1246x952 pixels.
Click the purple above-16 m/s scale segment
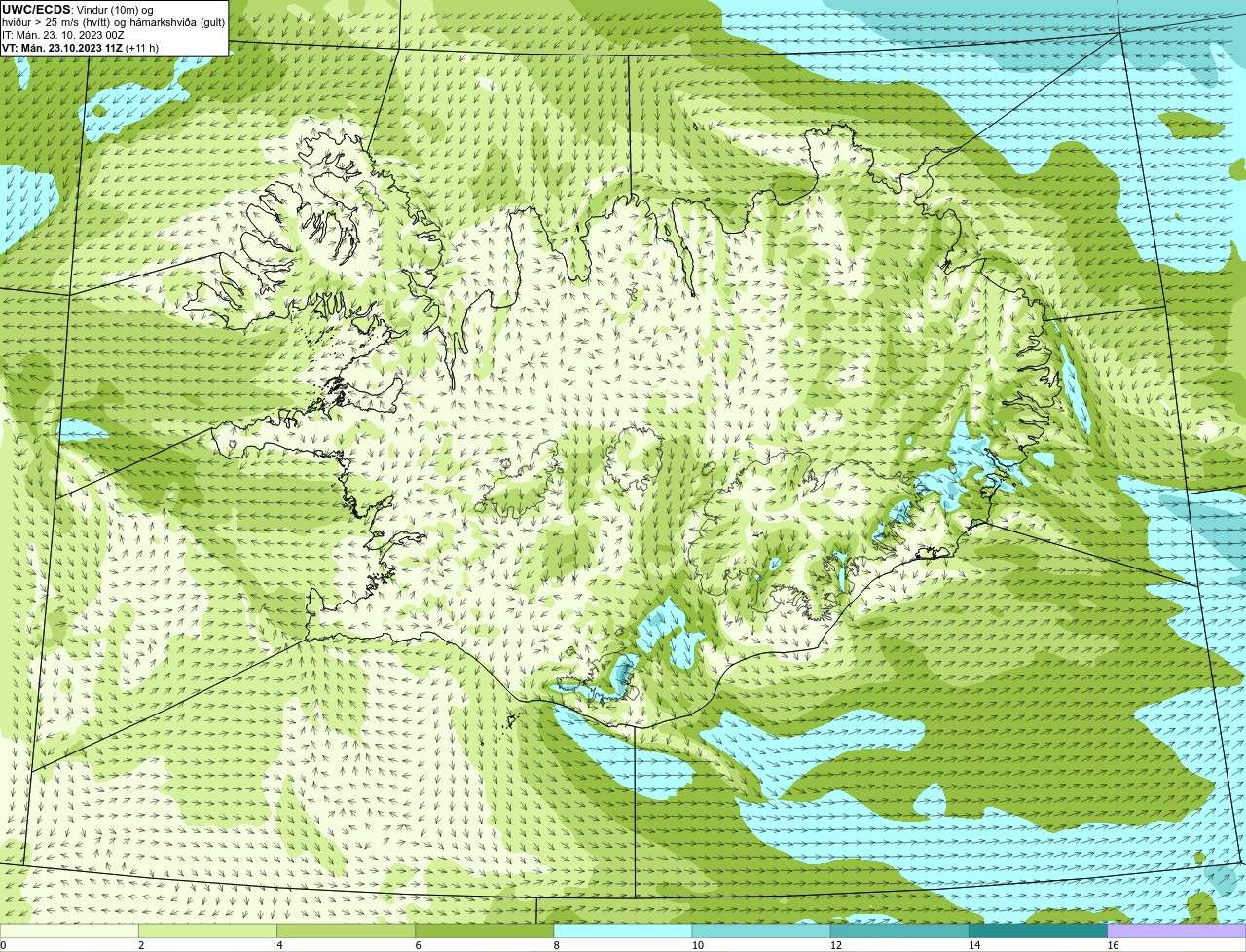click(x=1177, y=932)
